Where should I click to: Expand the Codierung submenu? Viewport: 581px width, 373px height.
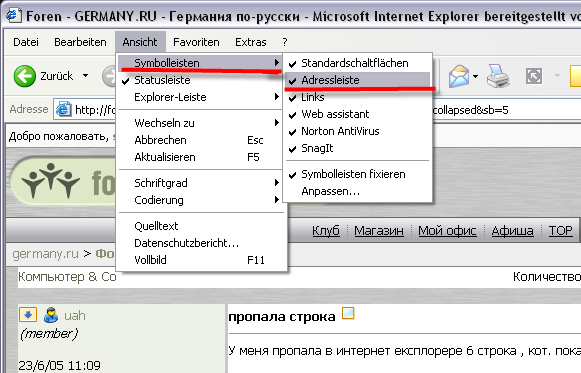pyautogui.click(x=201, y=200)
